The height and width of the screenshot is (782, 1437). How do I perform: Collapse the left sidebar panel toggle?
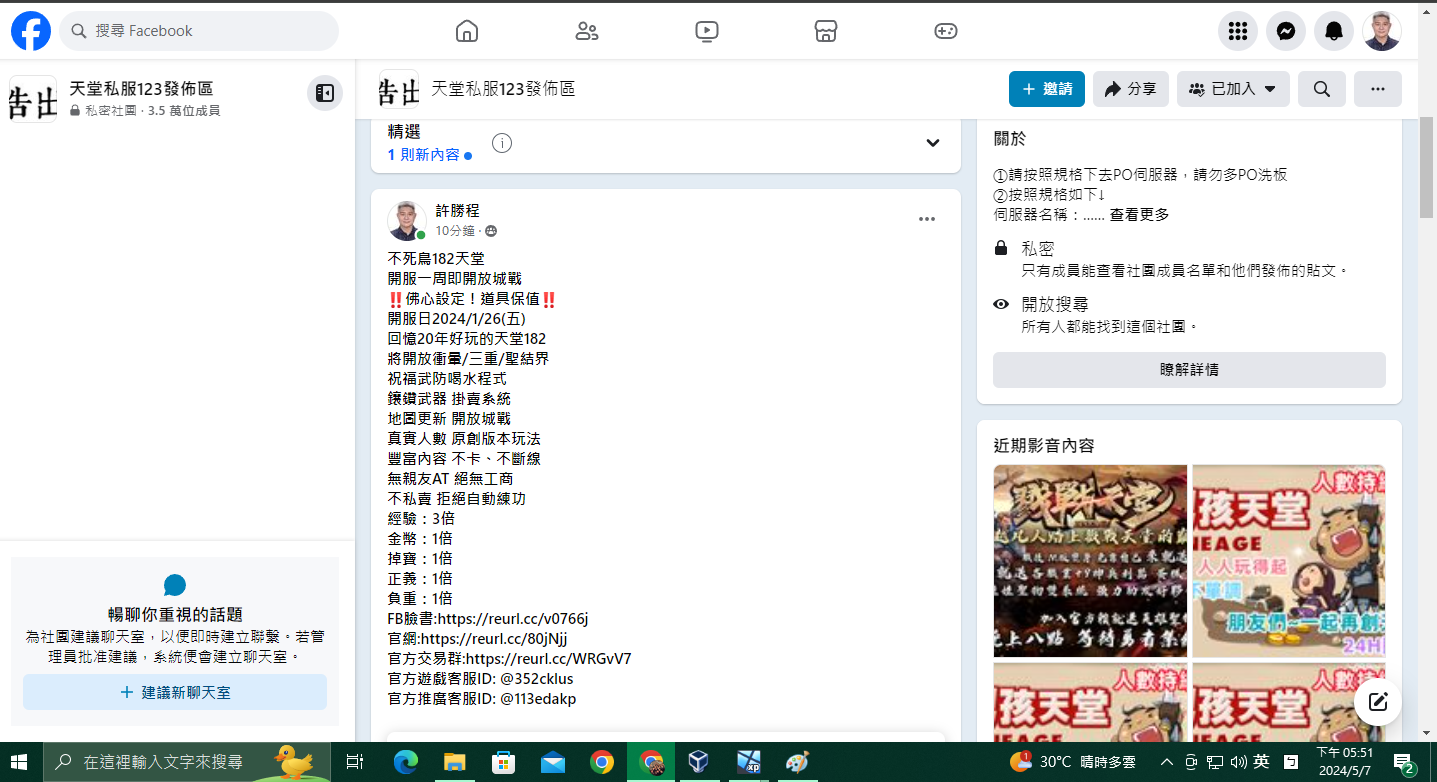tap(325, 93)
